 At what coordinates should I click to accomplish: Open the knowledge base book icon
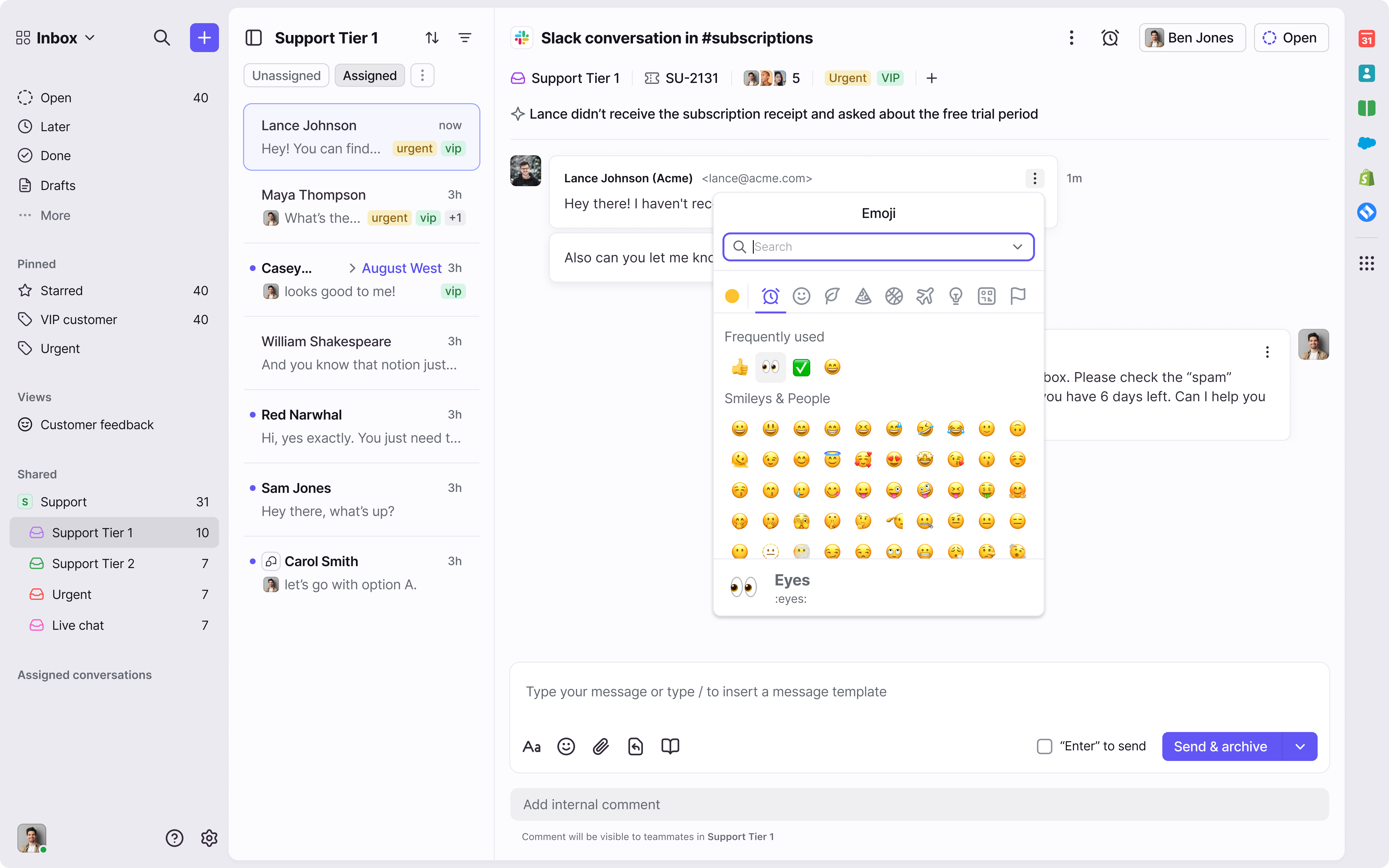[x=670, y=746]
